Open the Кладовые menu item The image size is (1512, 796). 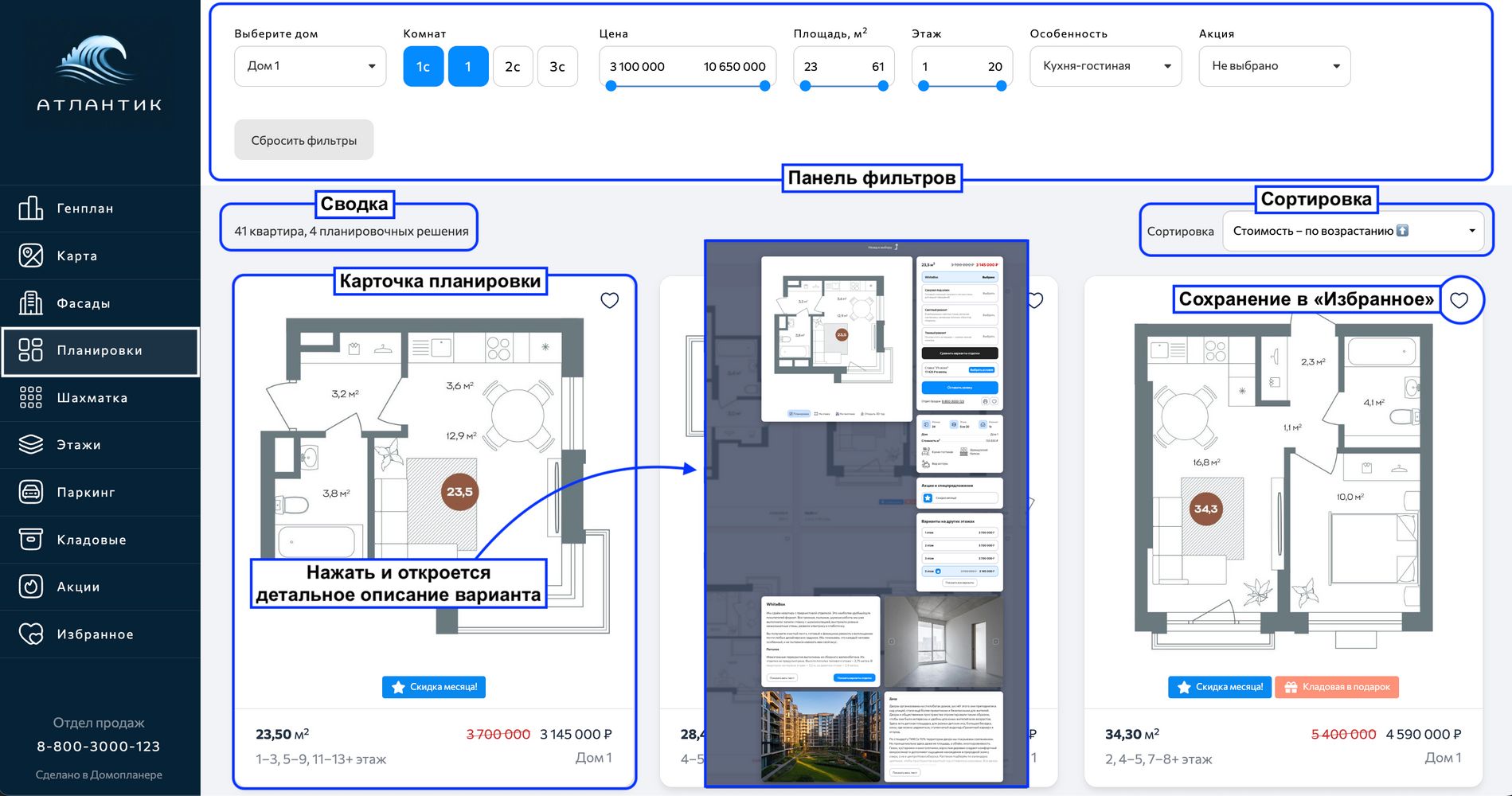100,540
